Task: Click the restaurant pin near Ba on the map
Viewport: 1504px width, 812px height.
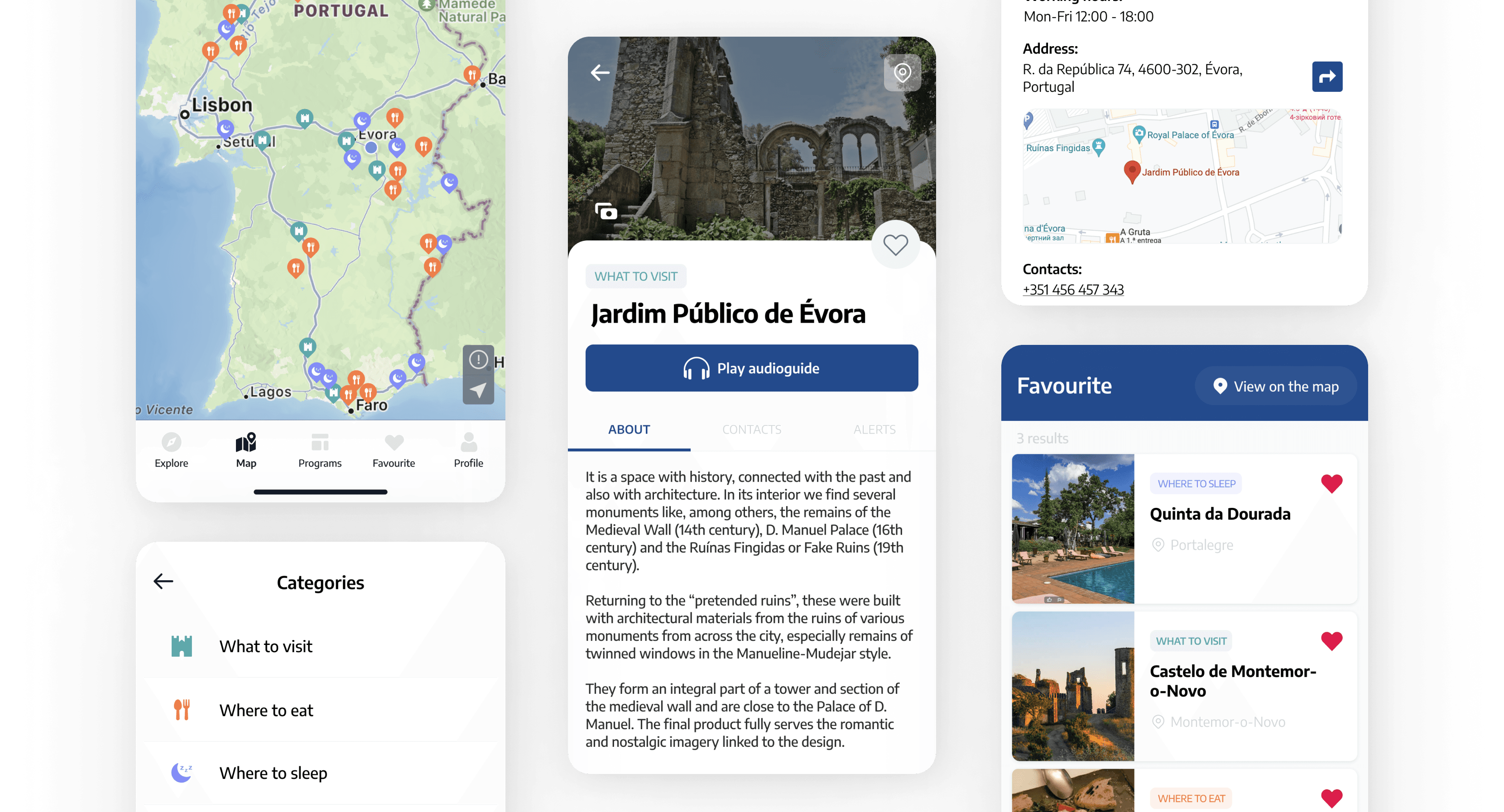Action: pos(471,75)
